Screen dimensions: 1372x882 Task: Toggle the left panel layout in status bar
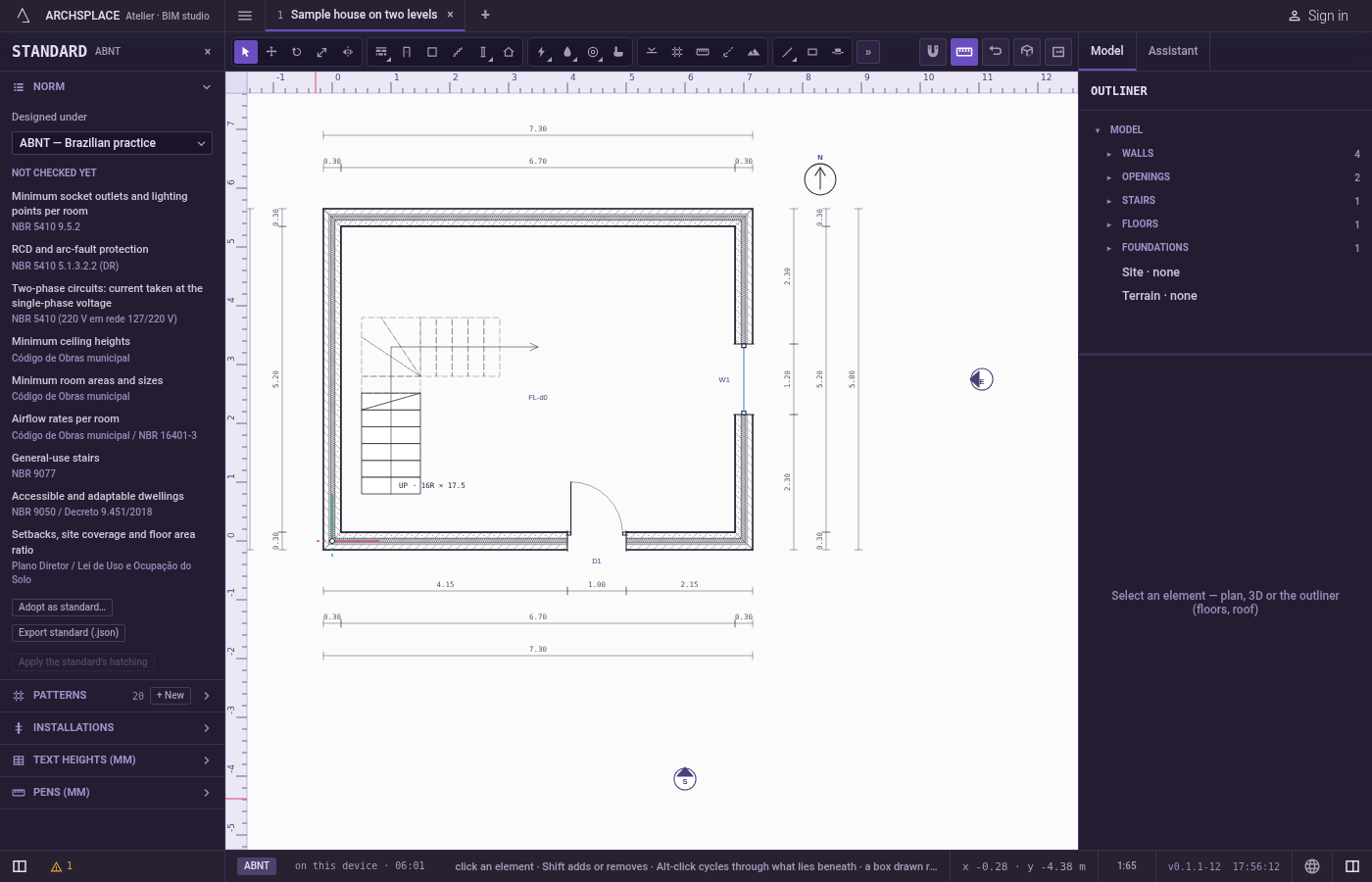(20, 866)
